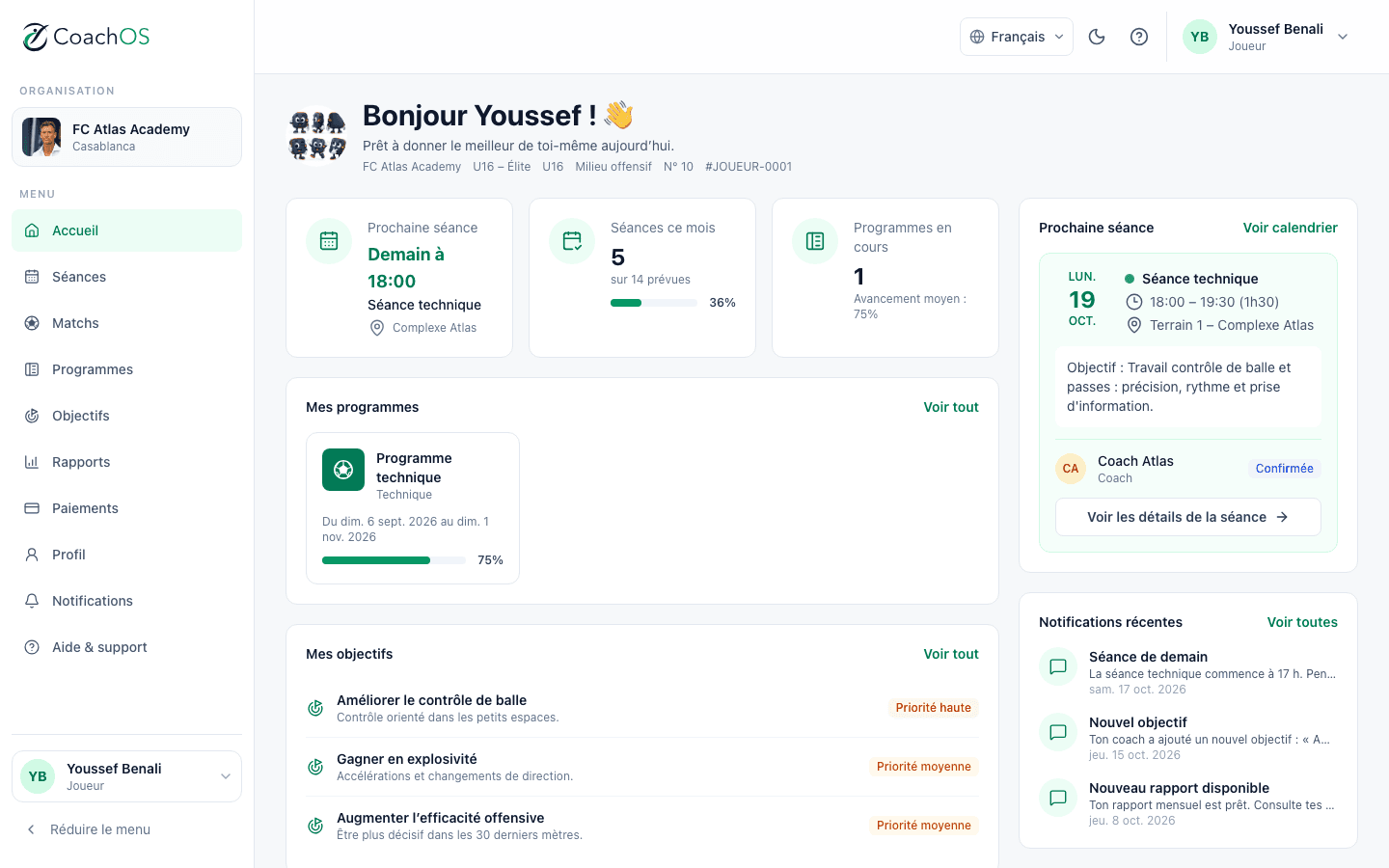Click the Augmenter l'efficacité offensive target icon
Viewport: 1389px width, 868px height.
(x=315, y=826)
